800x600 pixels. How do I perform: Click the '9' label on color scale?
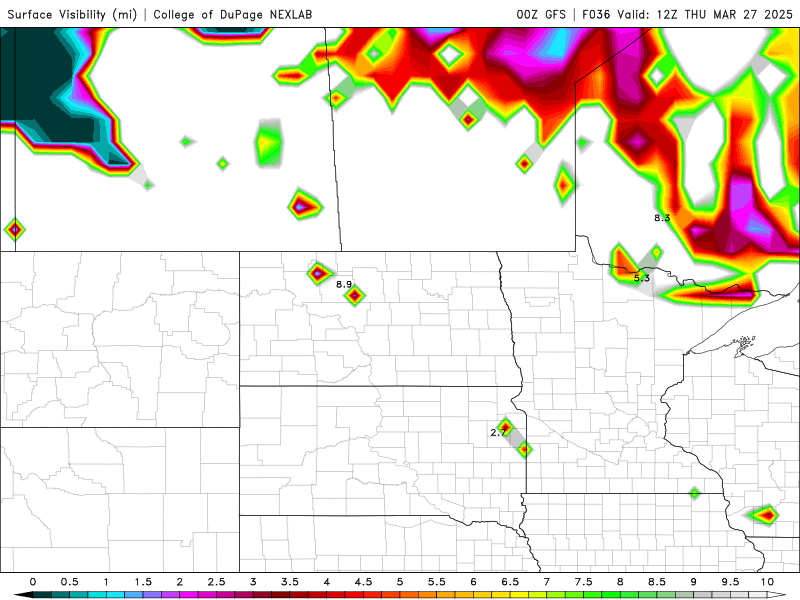(x=693, y=582)
